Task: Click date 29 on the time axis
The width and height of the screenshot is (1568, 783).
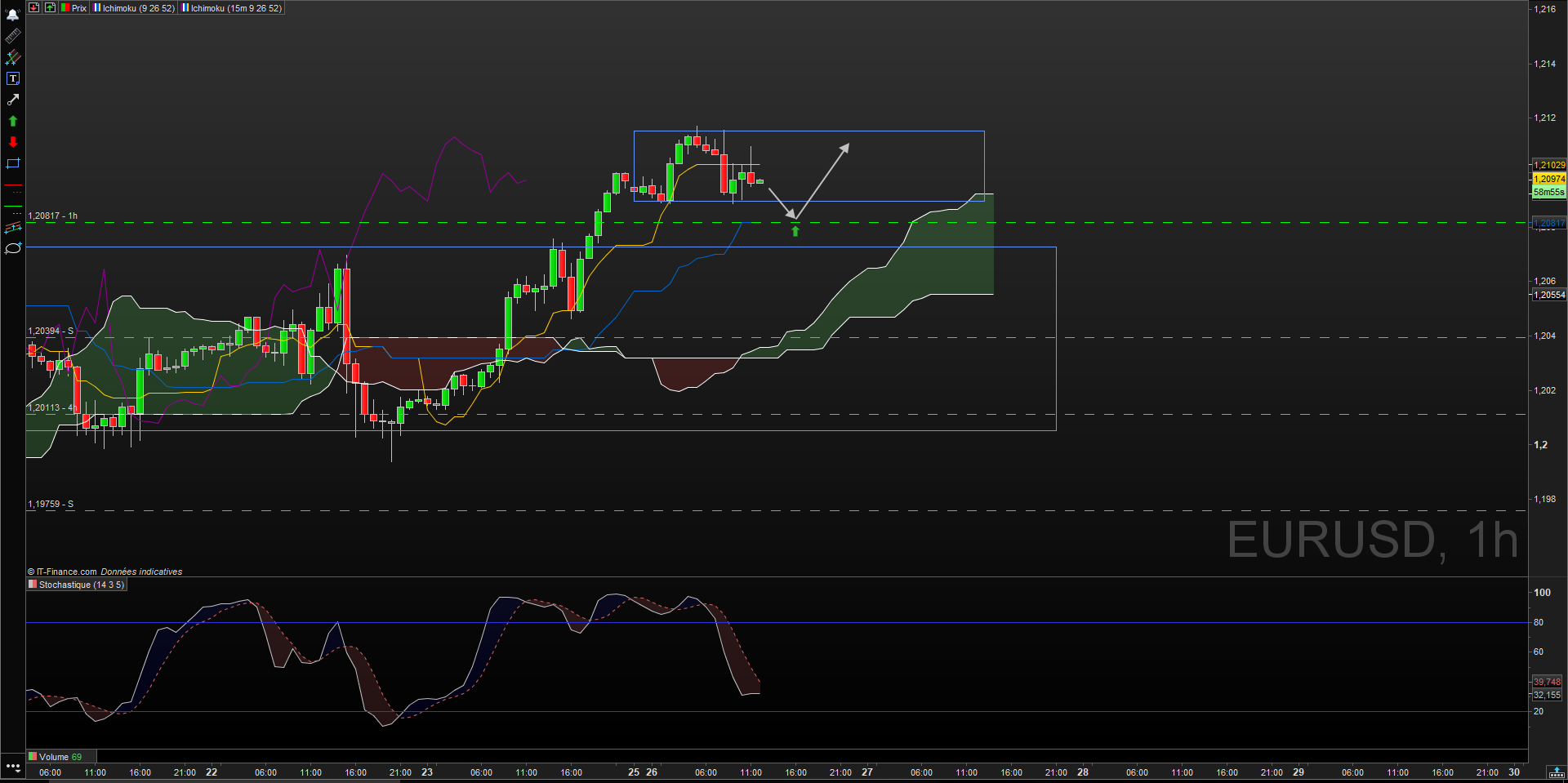Action: tap(1298, 772)
